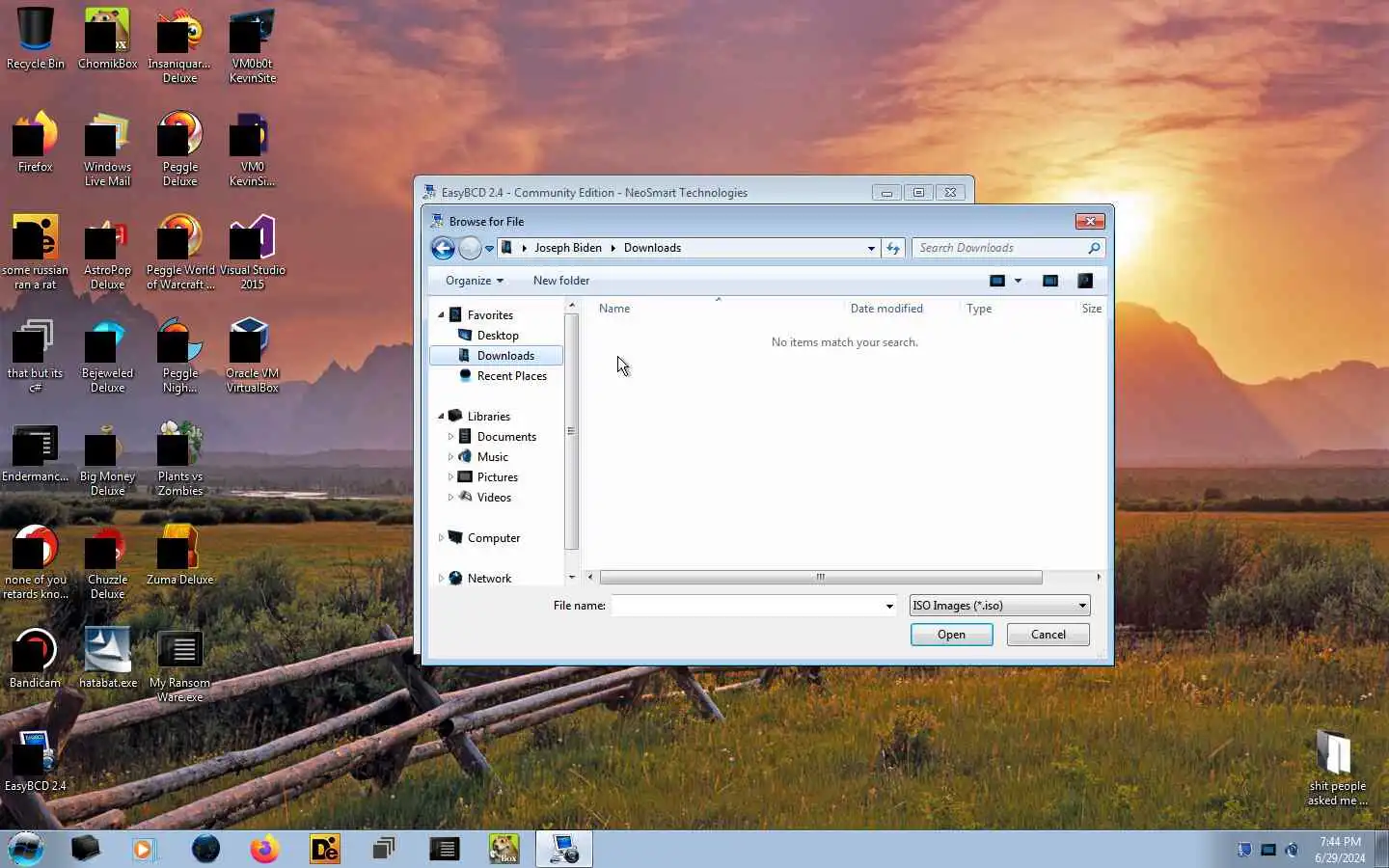Open the Organize dropdown menu

[474, 281]
